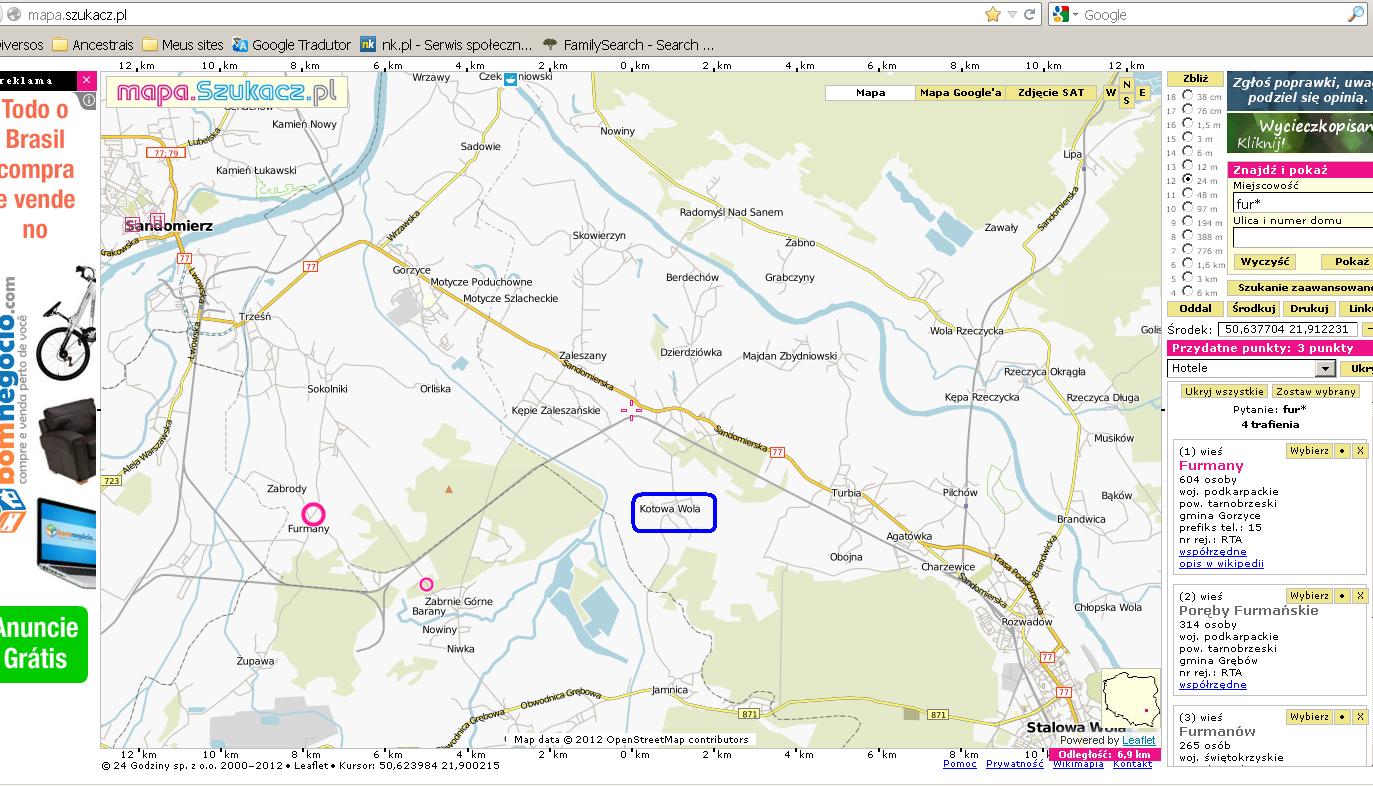The image size is (1373, 786).
Task: Click the Środkuj button
Action: 1253,309
